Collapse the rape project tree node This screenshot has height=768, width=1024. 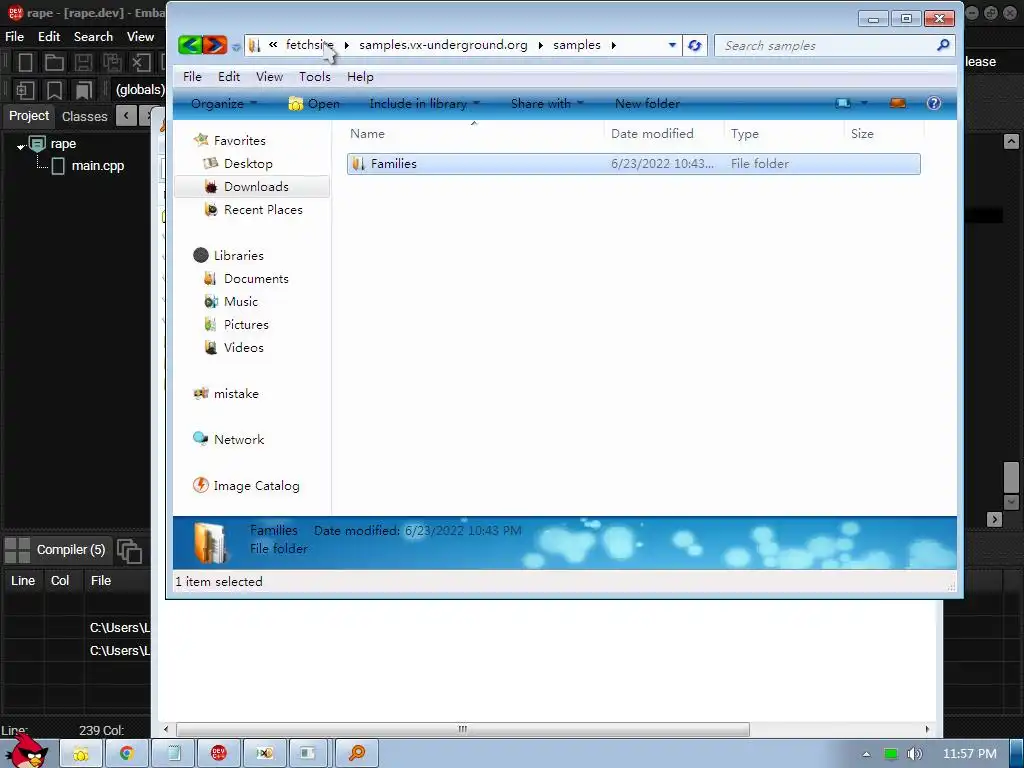pyautogui.click(x=21, y=147)
